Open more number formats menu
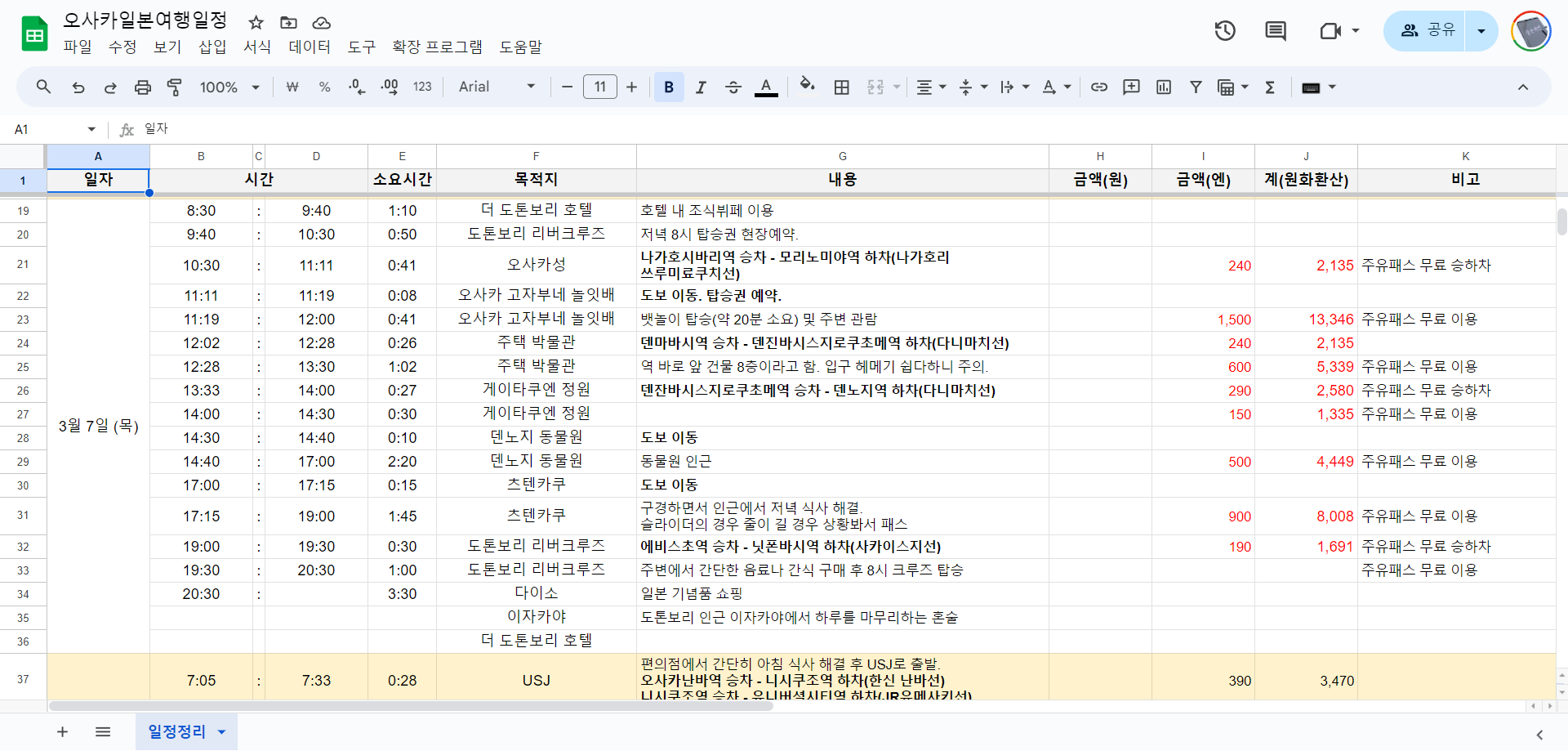 (x=422, y=87)
